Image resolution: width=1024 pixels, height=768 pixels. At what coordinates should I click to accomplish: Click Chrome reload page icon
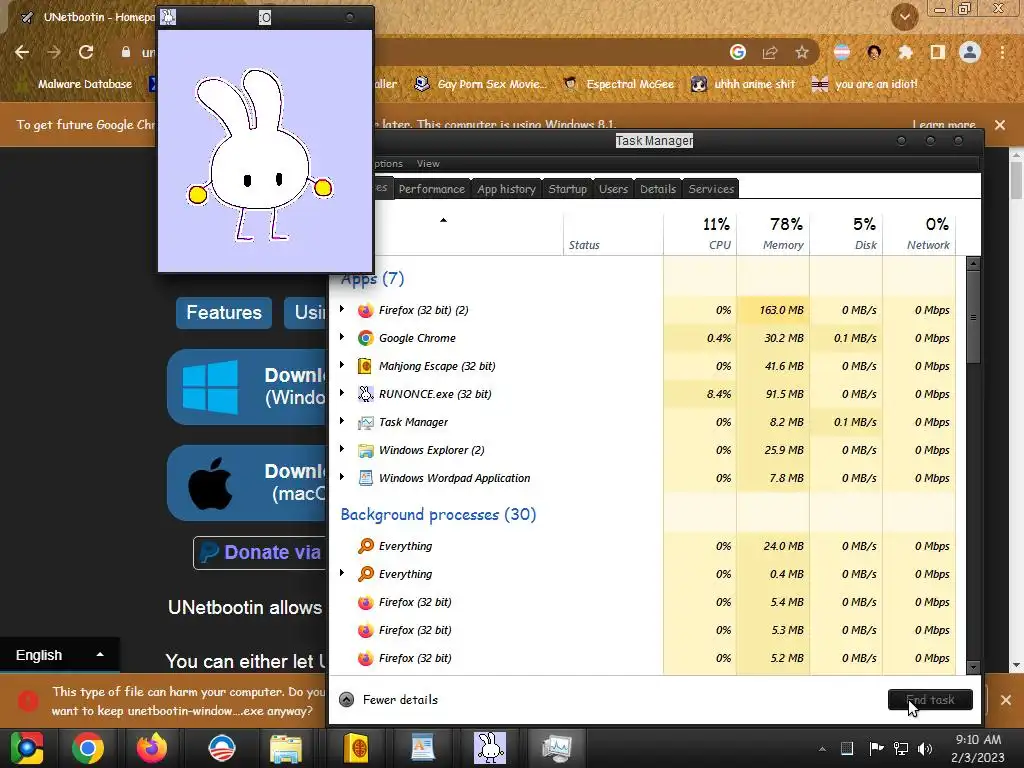(86, 52)
